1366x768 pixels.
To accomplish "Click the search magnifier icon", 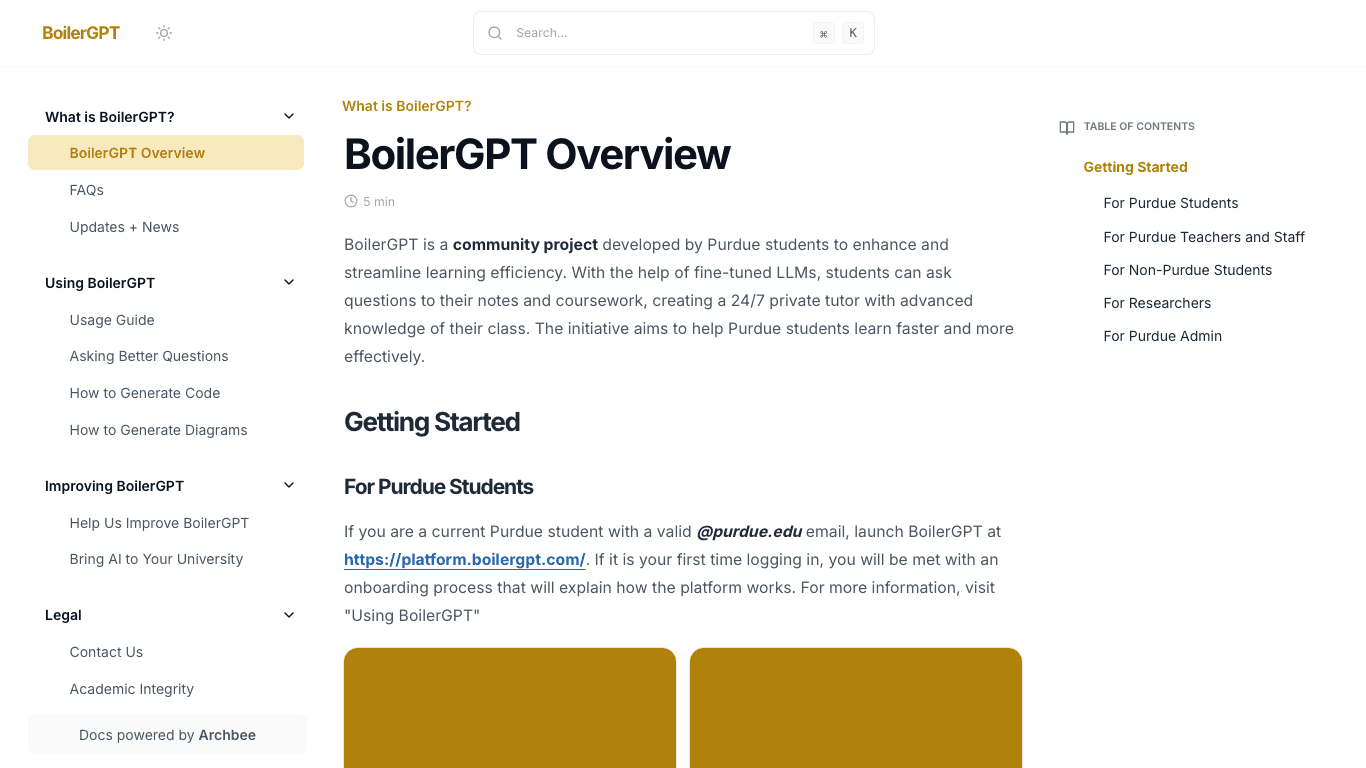I will tap(495, 32).
